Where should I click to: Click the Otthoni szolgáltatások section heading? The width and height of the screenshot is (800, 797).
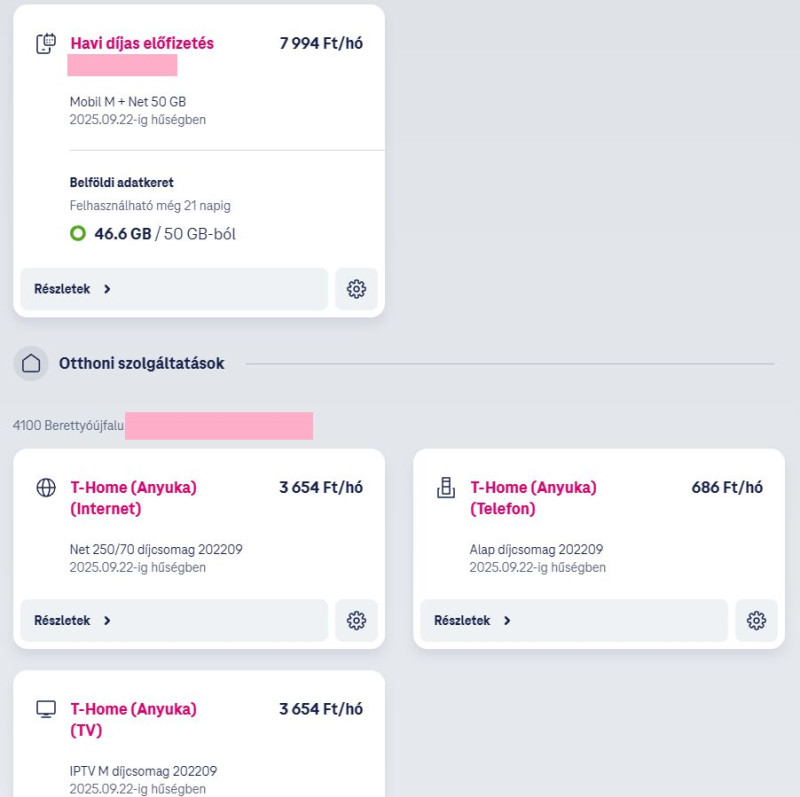point(141,363)
